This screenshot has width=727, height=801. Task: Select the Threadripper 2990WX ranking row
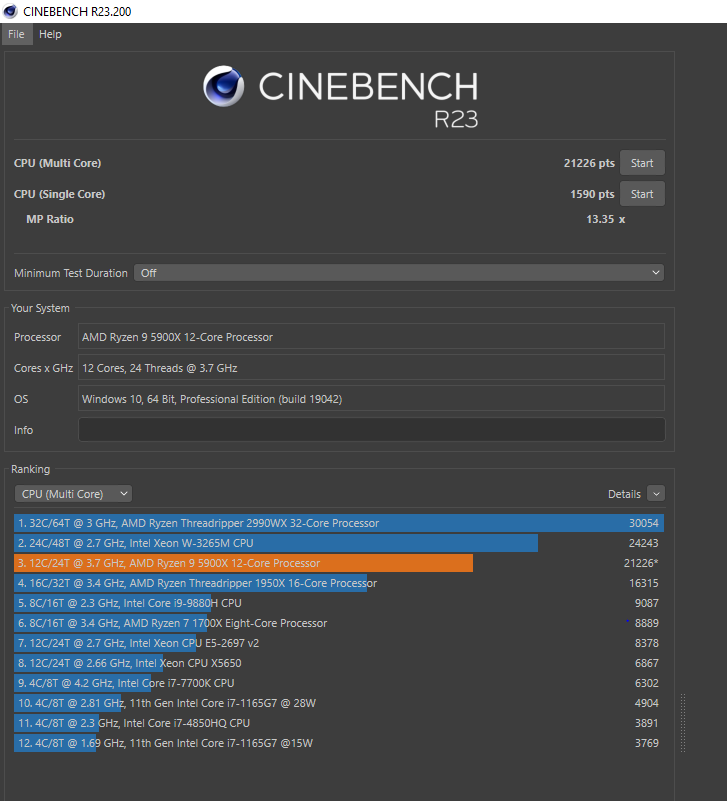click(339, 523)
